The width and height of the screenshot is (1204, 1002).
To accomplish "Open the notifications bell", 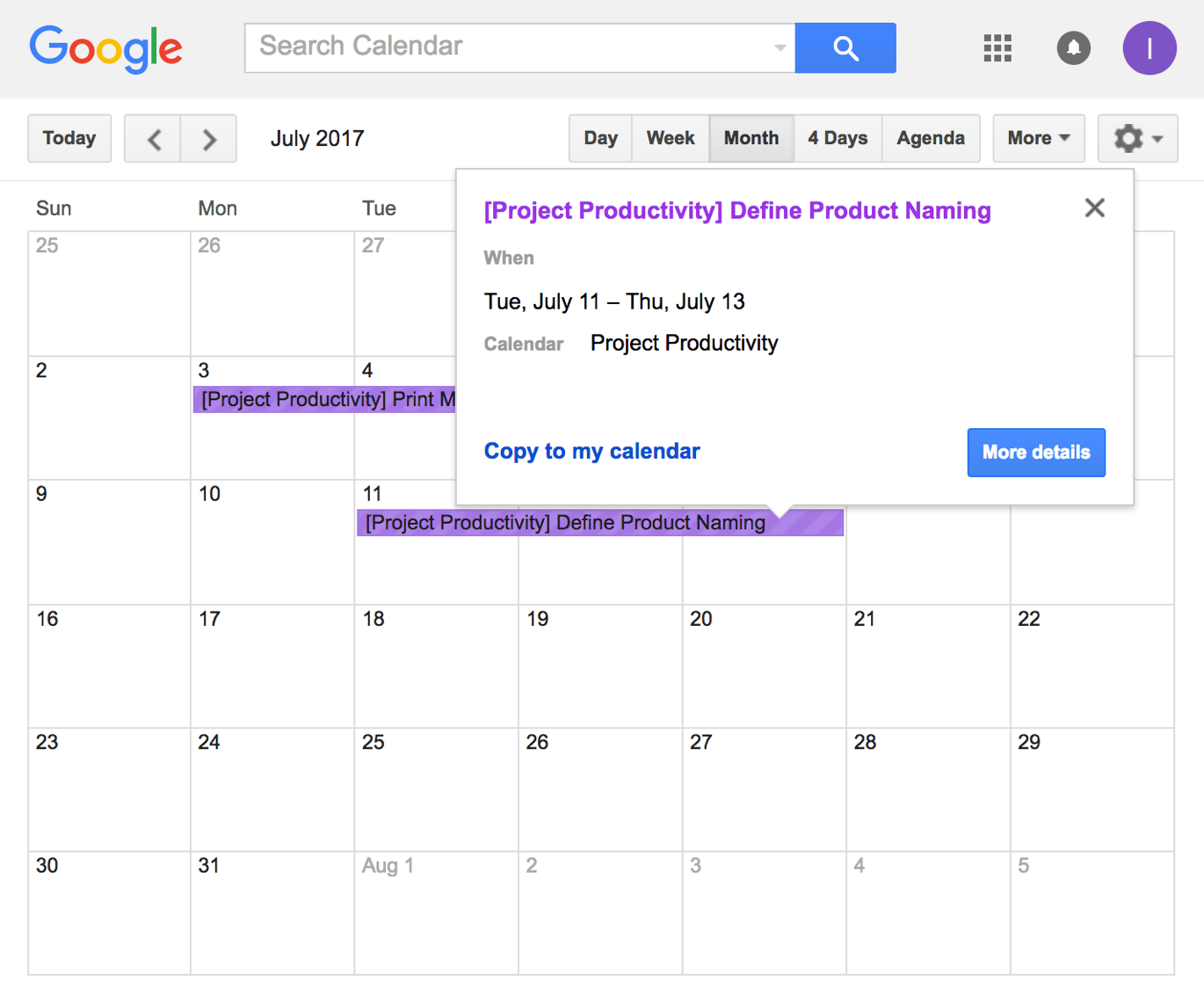I will coord(1073,48).
